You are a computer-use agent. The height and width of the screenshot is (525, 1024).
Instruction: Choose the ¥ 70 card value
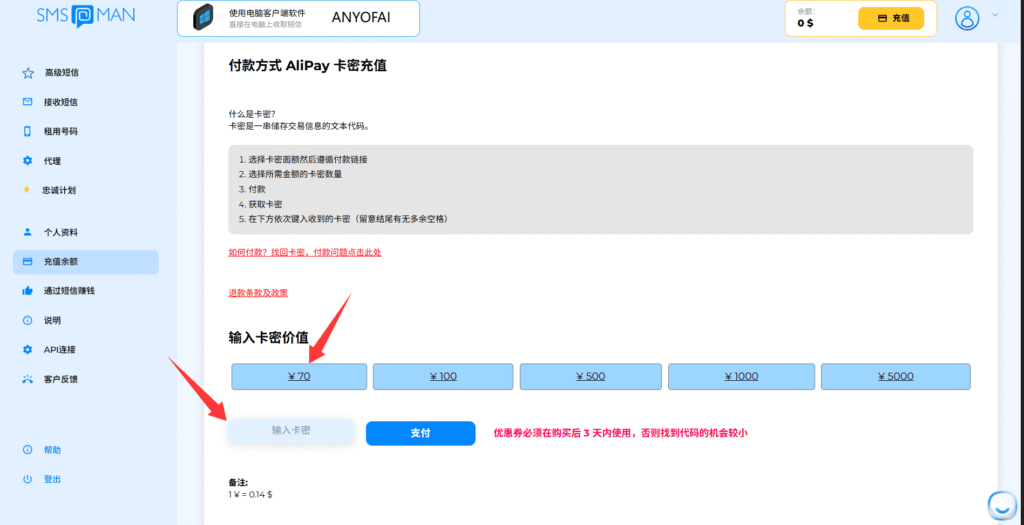click(299, 377)
